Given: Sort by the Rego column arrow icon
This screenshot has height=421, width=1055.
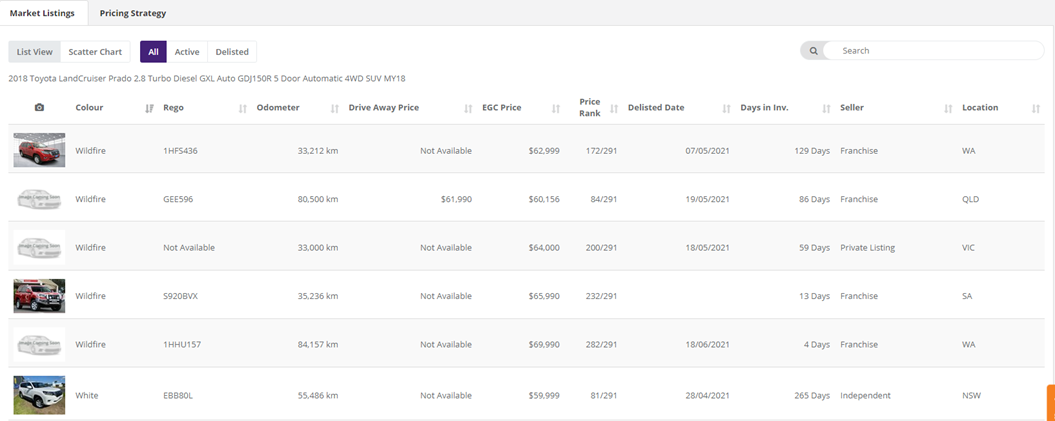Looking at the screenshot, I should (x=243, y=108).
